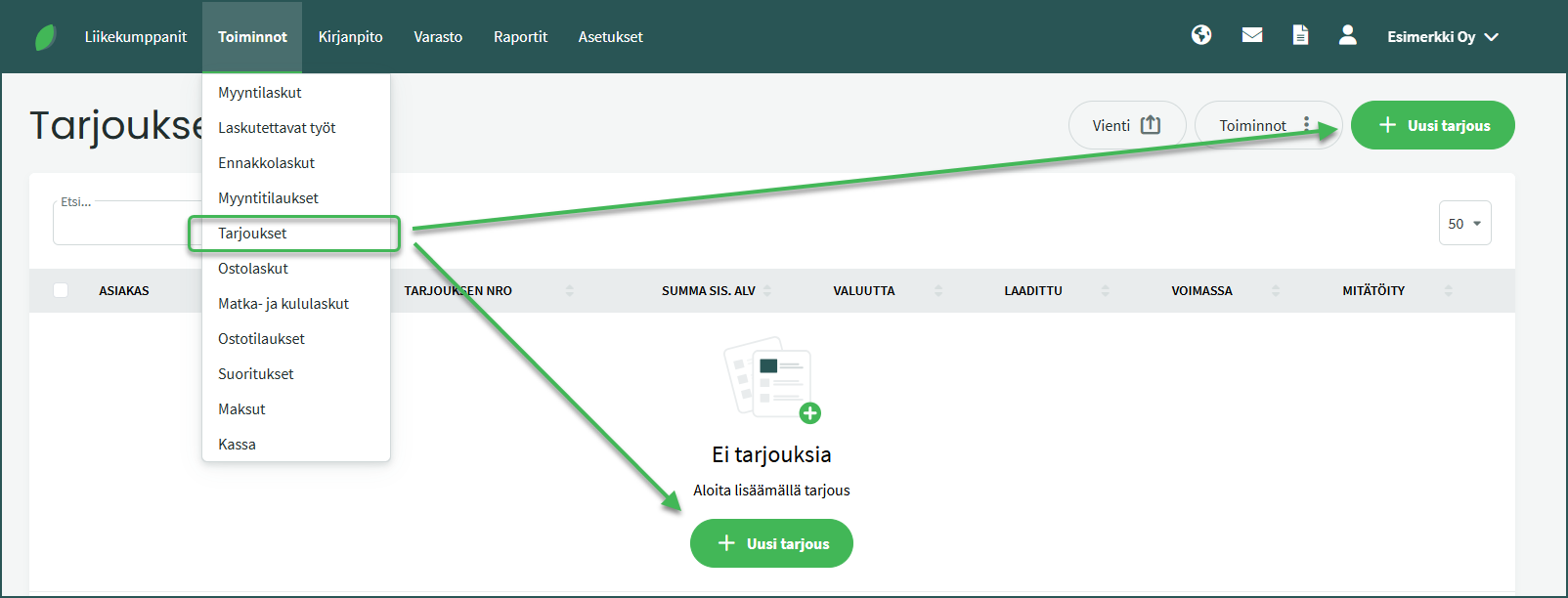
Task: Click the centered Uusi tarjous button
Action: click(x=771, y=543)
